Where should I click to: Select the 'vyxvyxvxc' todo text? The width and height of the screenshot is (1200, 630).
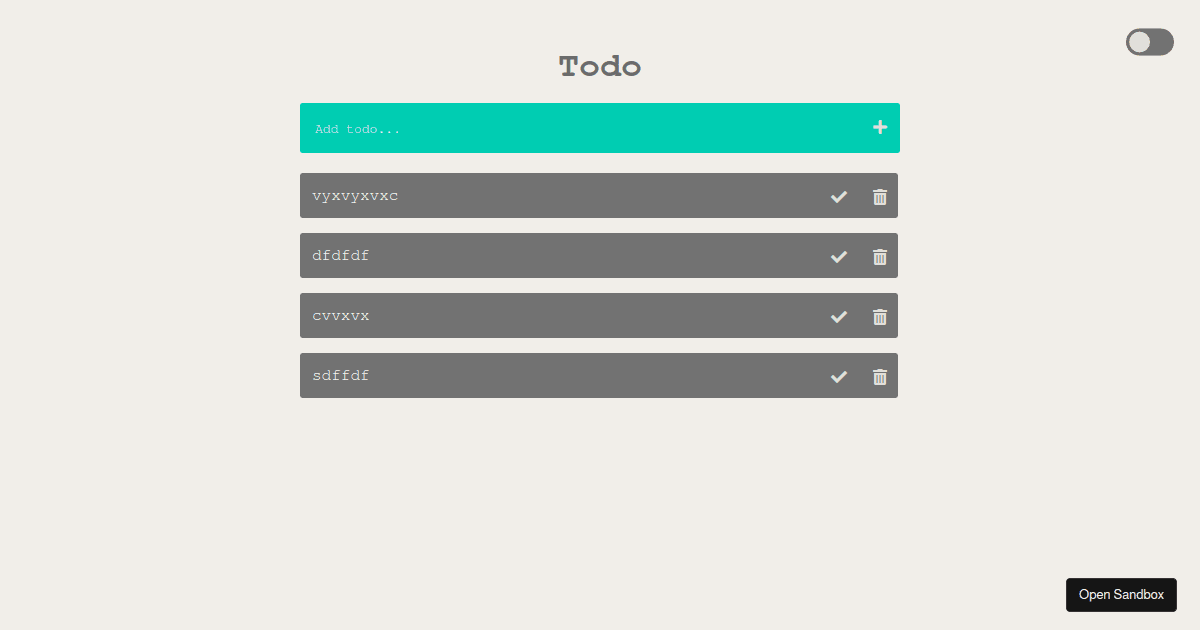click(x=355, y=196)
